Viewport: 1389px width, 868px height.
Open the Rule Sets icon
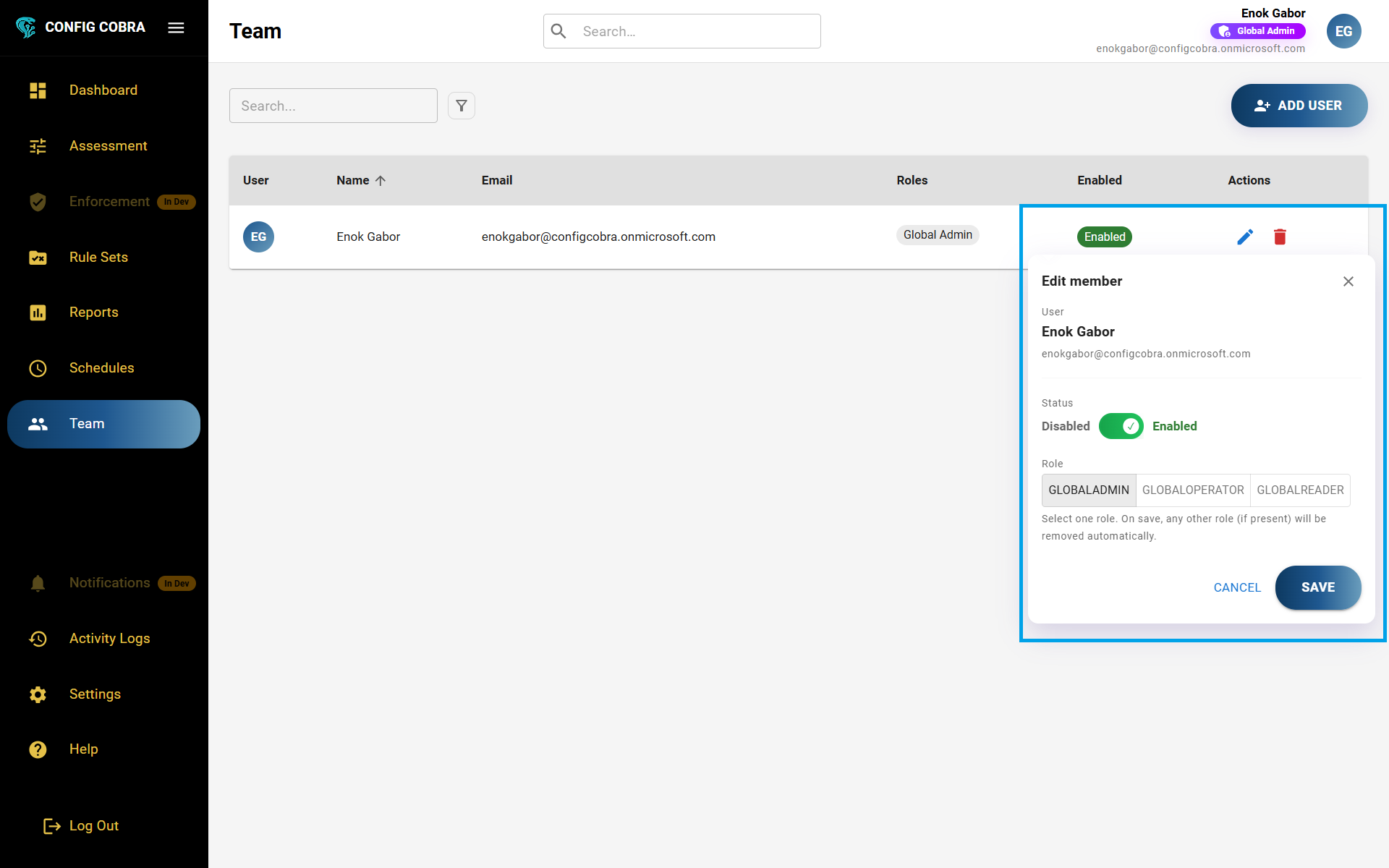[38, 258]
